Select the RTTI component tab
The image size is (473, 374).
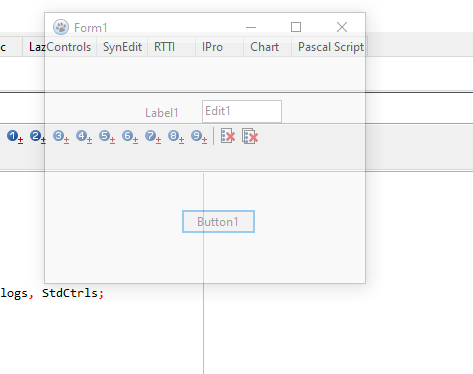[x=171, y=47]
